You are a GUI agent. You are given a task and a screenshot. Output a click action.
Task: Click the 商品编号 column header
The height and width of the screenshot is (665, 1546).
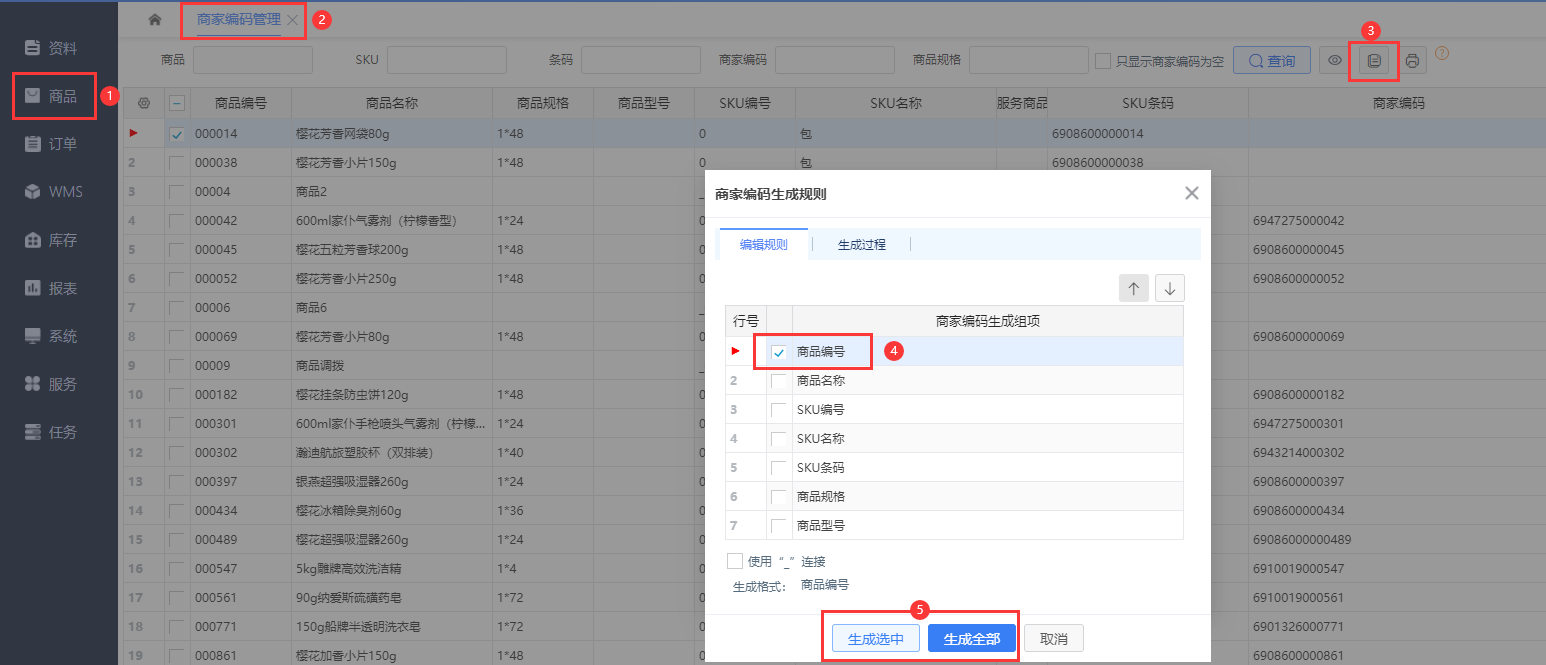[x=241, y=103]
